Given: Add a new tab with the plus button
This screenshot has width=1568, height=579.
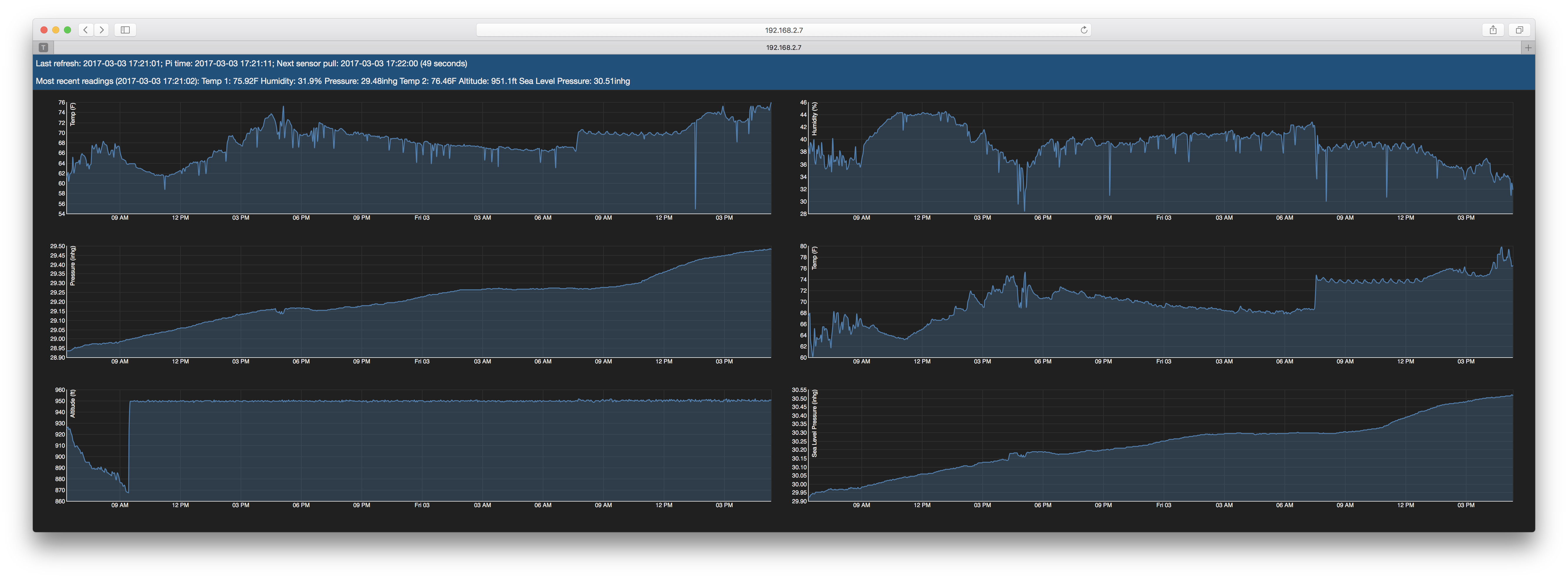Looking at the screenshot, I should click(1528, 48).
